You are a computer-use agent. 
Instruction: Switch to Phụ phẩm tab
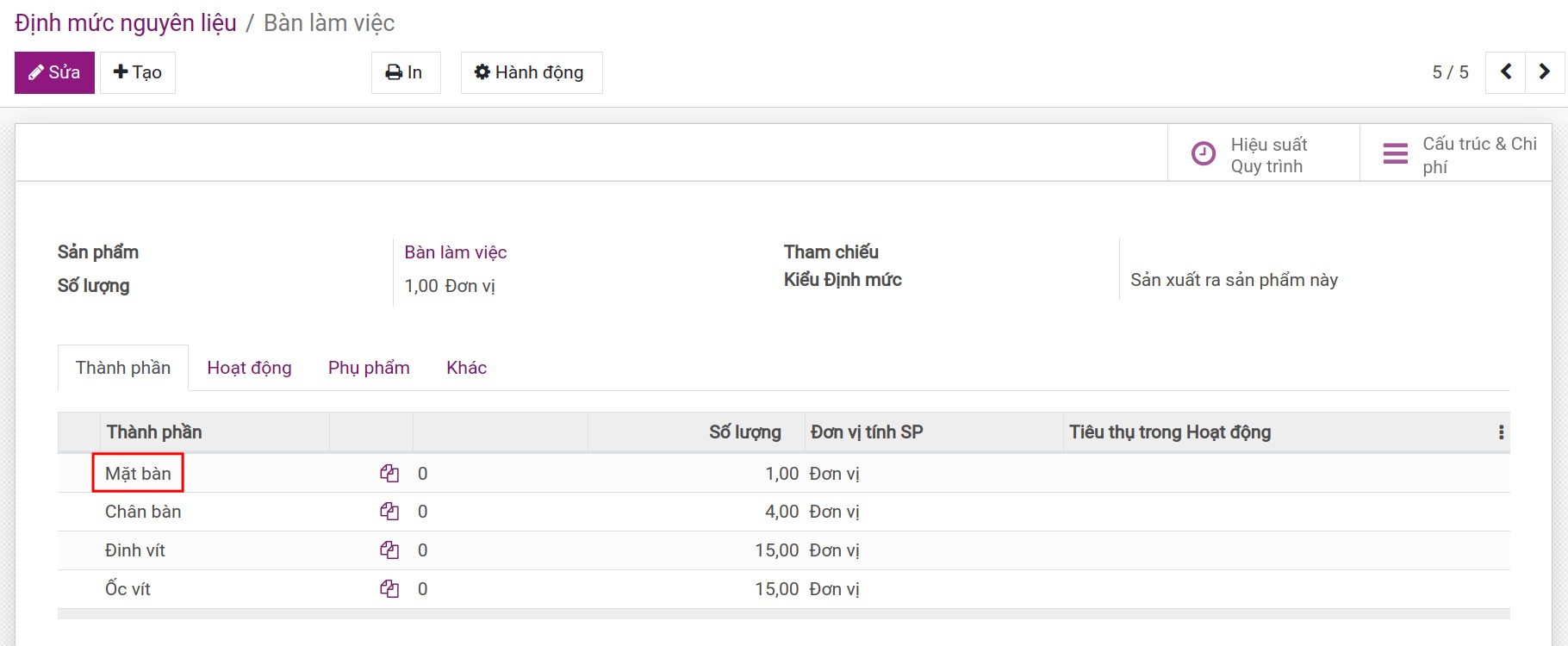pyautogui.click(x=369, y=368)
